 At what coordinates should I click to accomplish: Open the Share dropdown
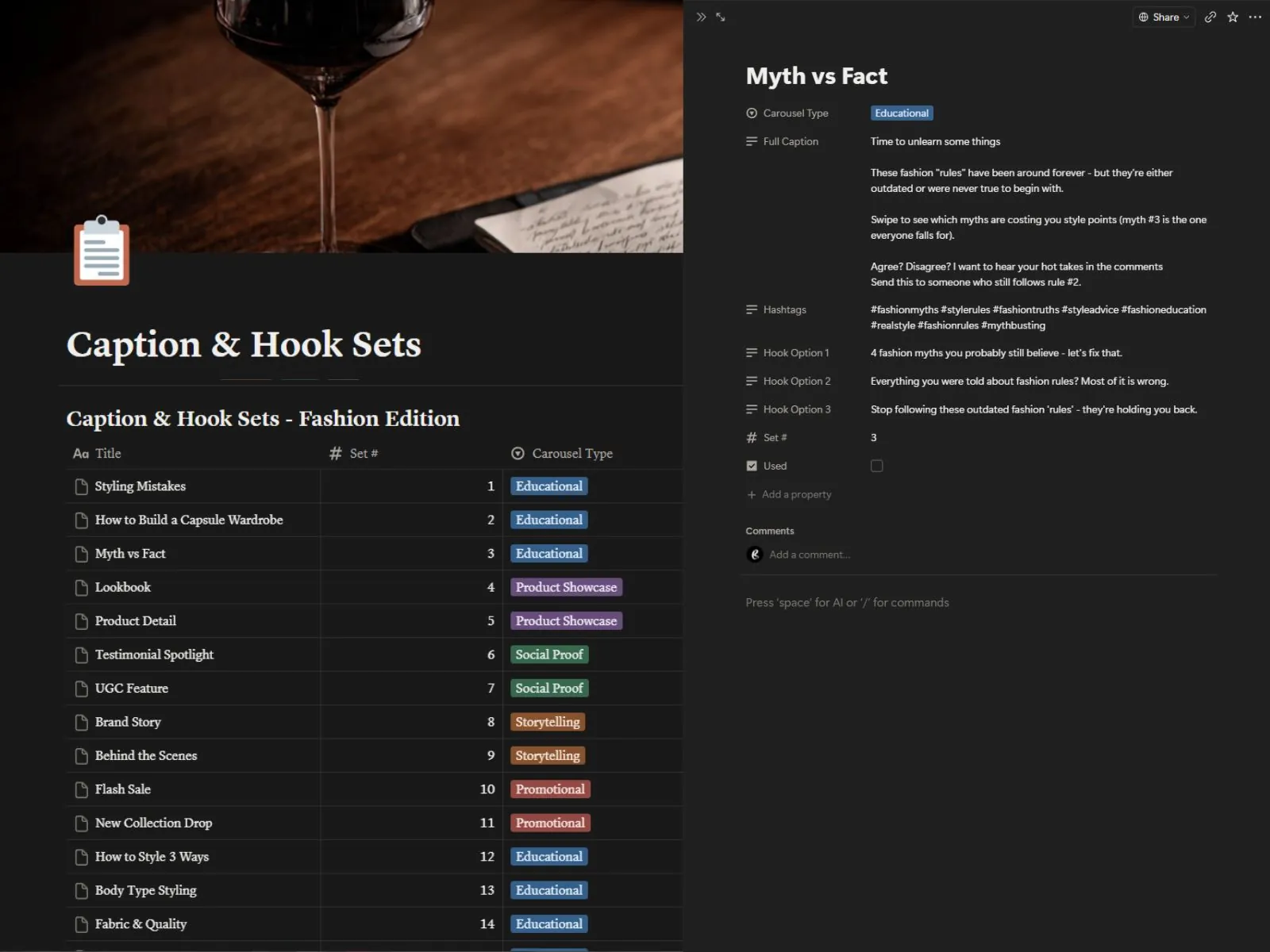1164,17
